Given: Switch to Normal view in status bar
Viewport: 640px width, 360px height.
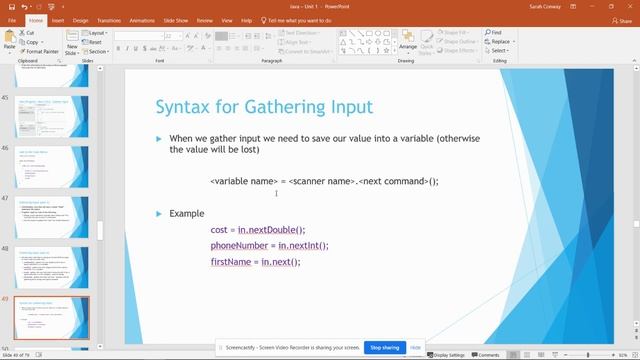Looking at the screenshot, I should [x=513, y=355].
